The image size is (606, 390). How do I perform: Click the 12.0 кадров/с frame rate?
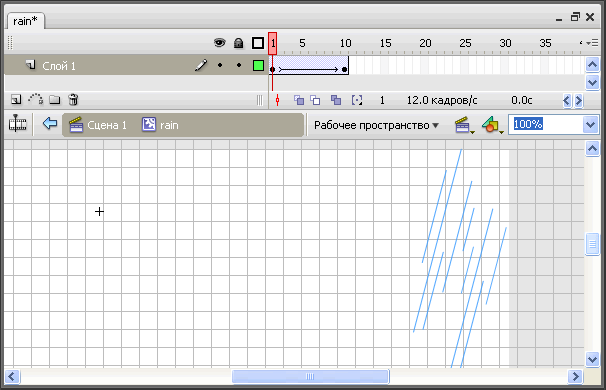click(442, 100)
